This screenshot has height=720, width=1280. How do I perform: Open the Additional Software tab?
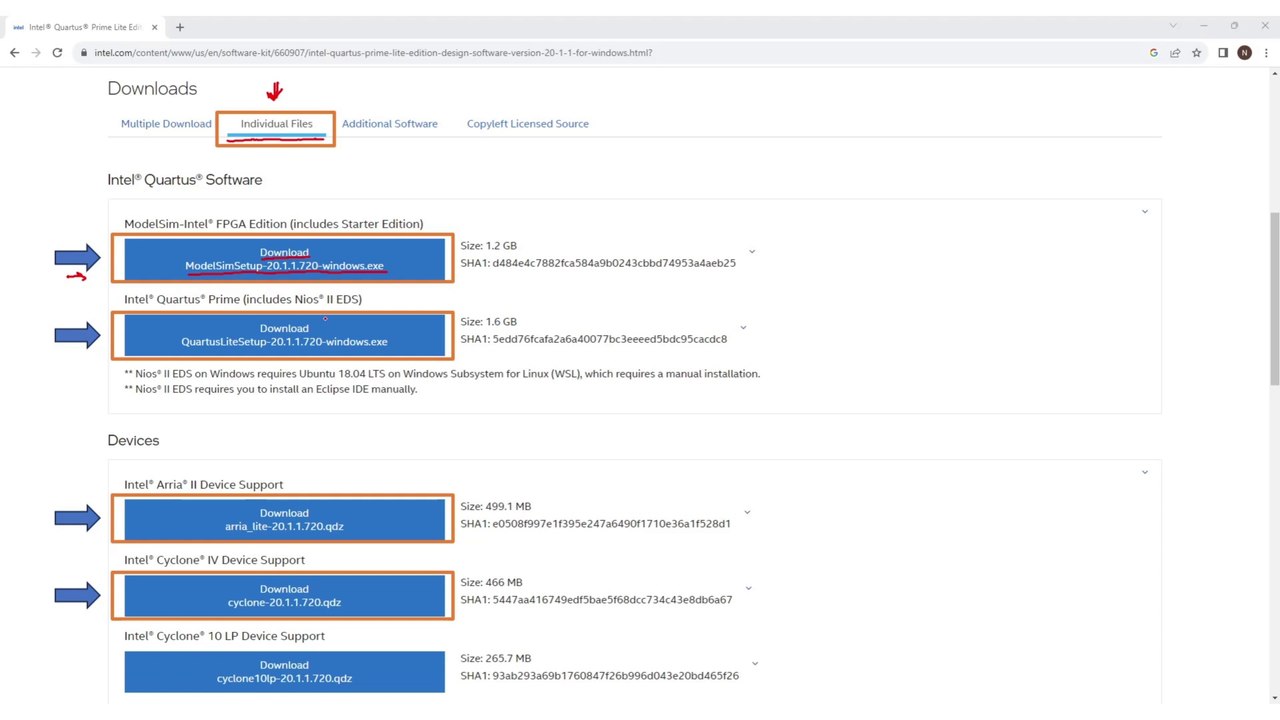pyautogui.click(x=389, y=124)
